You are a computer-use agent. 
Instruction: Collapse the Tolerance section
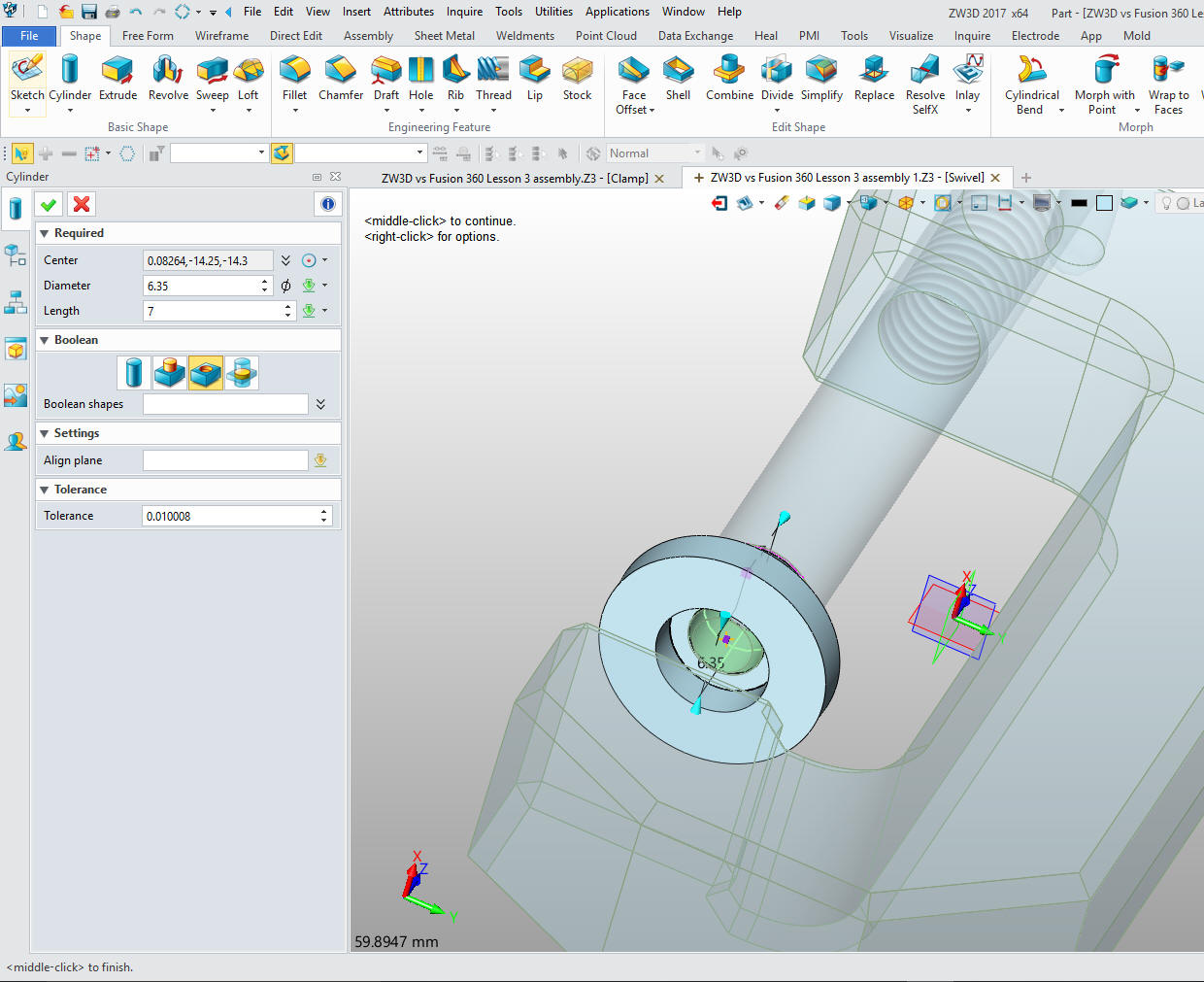[x=44, y=490]
